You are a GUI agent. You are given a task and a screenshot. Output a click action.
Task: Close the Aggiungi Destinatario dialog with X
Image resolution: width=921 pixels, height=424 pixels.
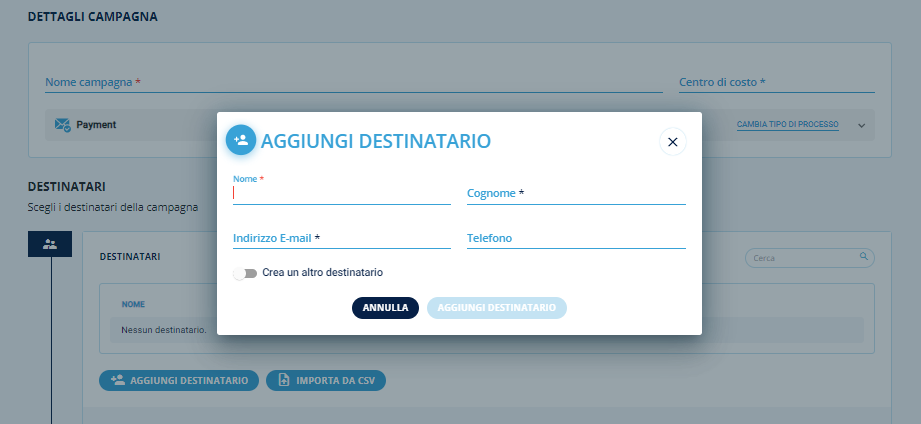pyautogui.click(x=672, y=142)
